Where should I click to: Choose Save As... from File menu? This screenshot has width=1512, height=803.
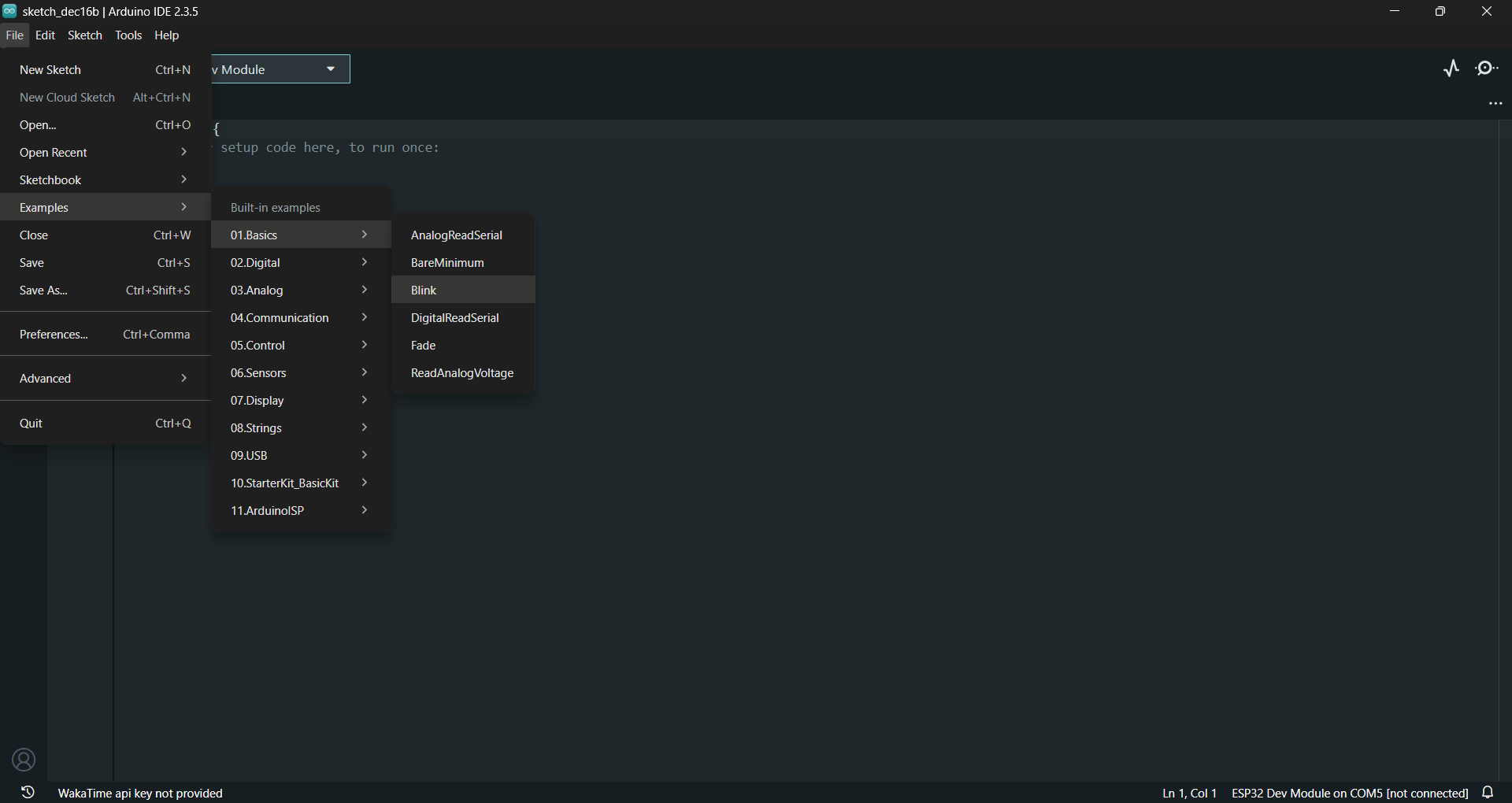tap(106, 290)
